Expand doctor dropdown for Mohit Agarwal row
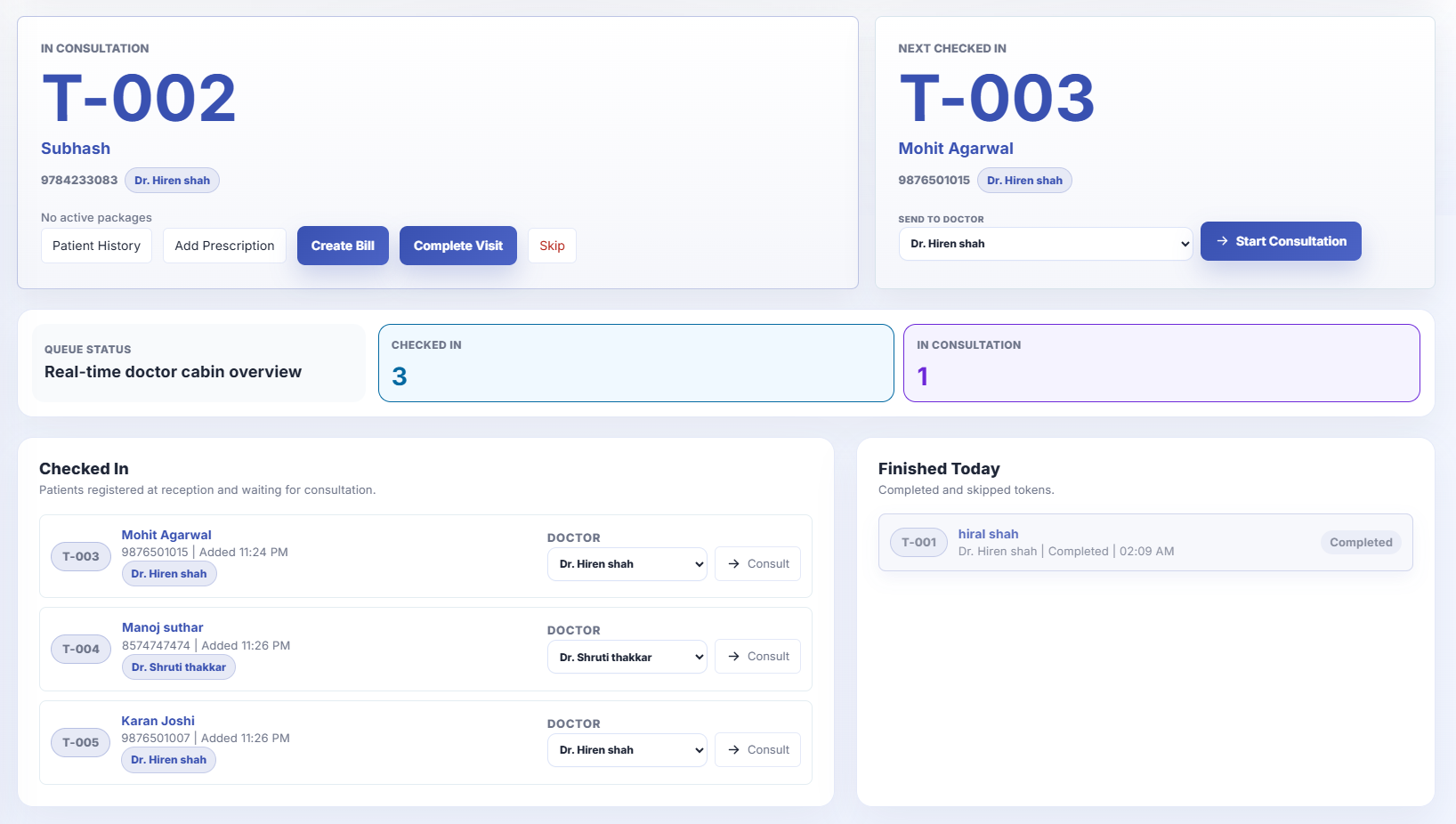This screenshot has width=1456, height=824. pyautogui.click(x=627, y=564)
